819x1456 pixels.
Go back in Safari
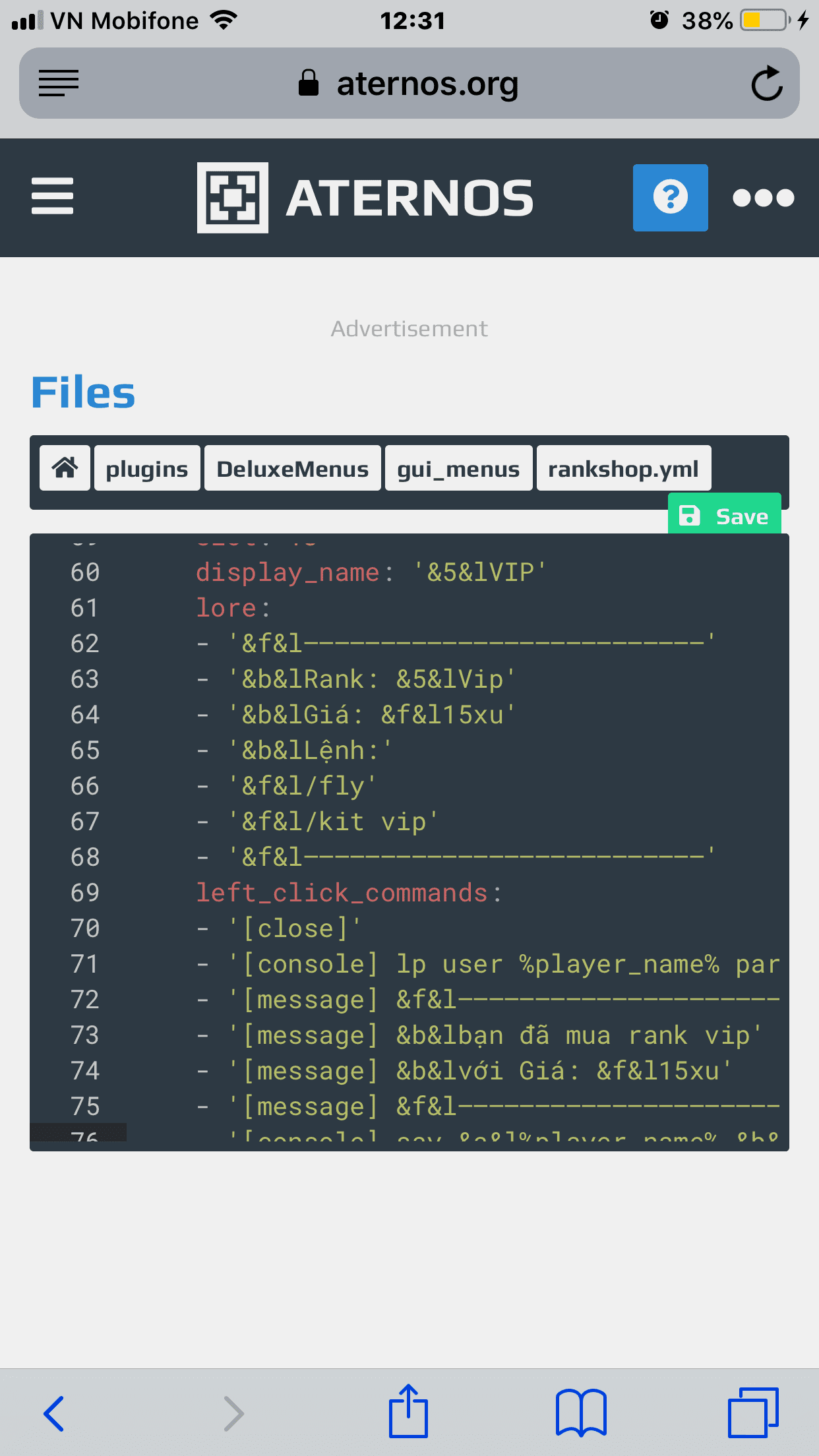point(53,1413)
